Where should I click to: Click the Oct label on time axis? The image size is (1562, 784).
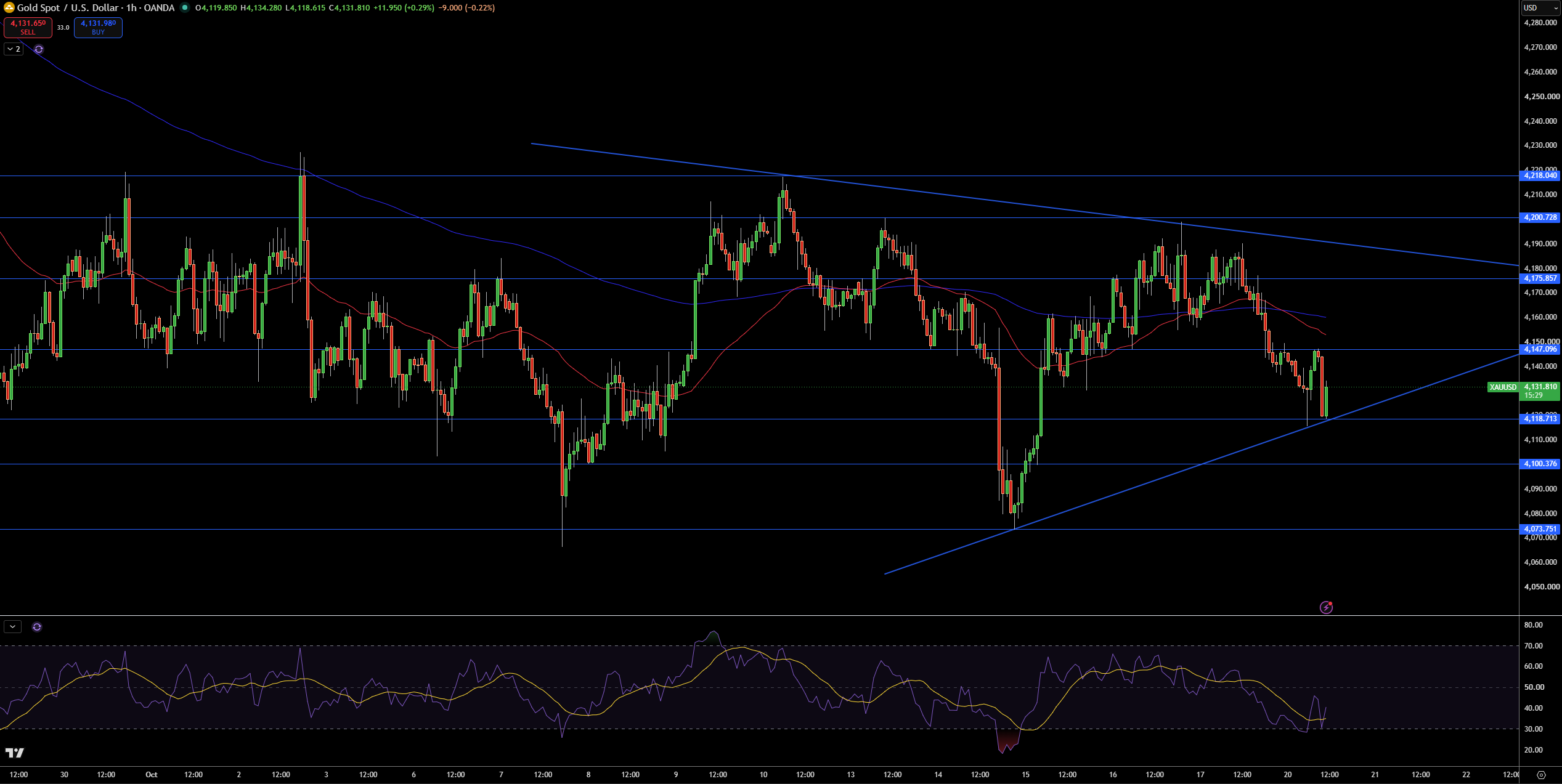(152, 775)
